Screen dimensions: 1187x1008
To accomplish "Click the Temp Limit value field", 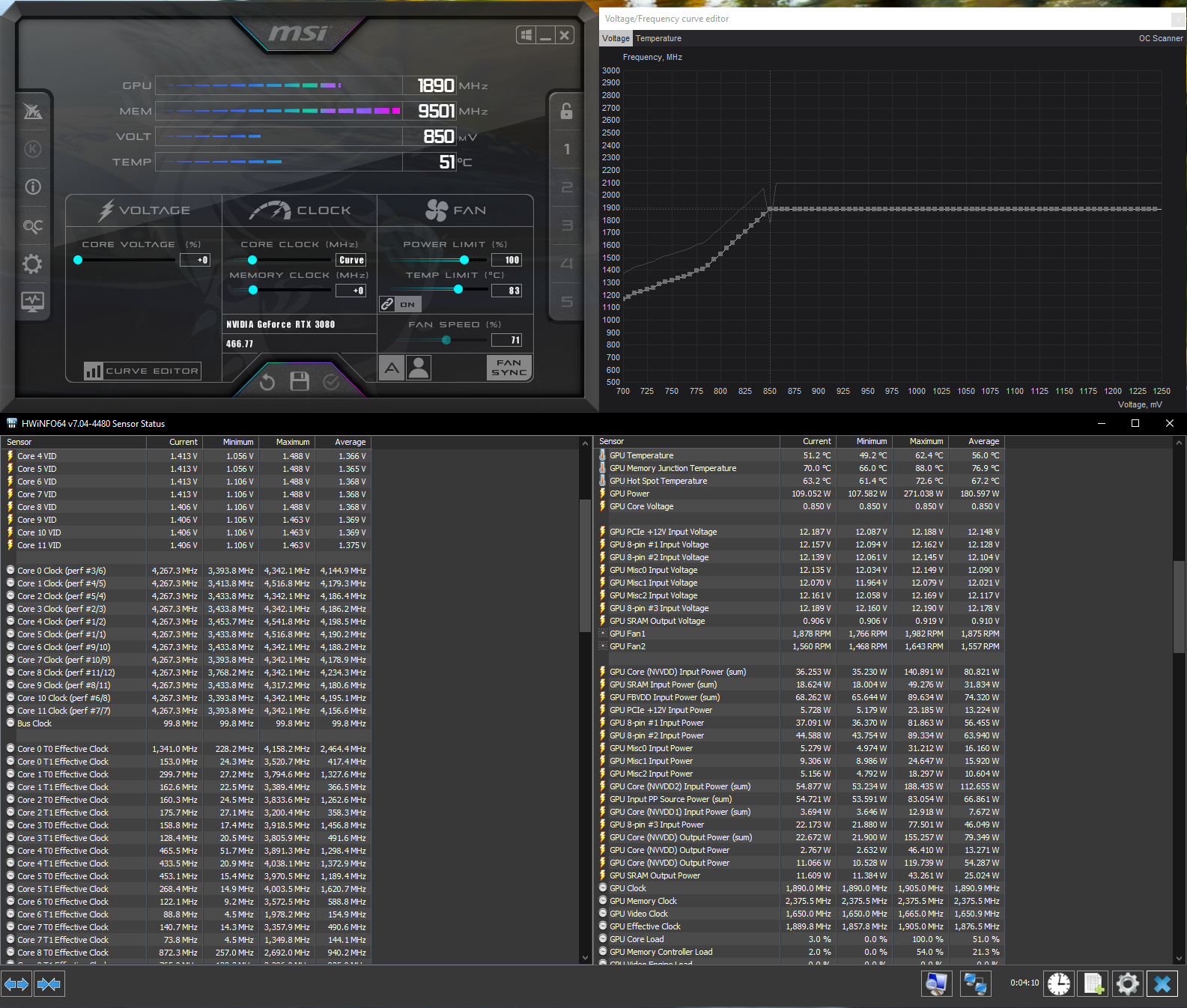I will pos(506,291).
